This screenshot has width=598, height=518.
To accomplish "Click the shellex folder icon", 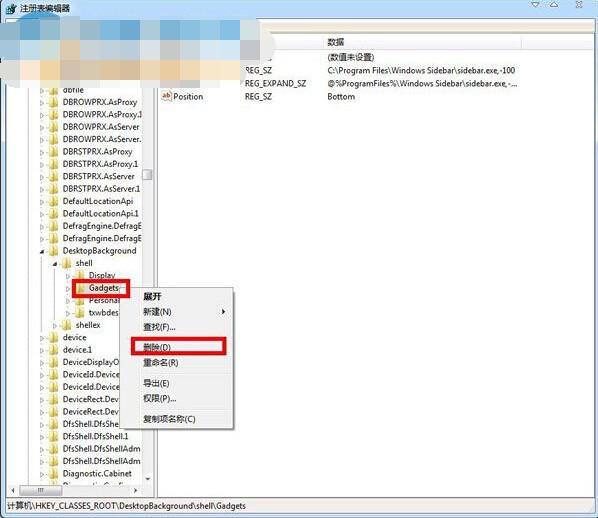I will coord(67,325).
